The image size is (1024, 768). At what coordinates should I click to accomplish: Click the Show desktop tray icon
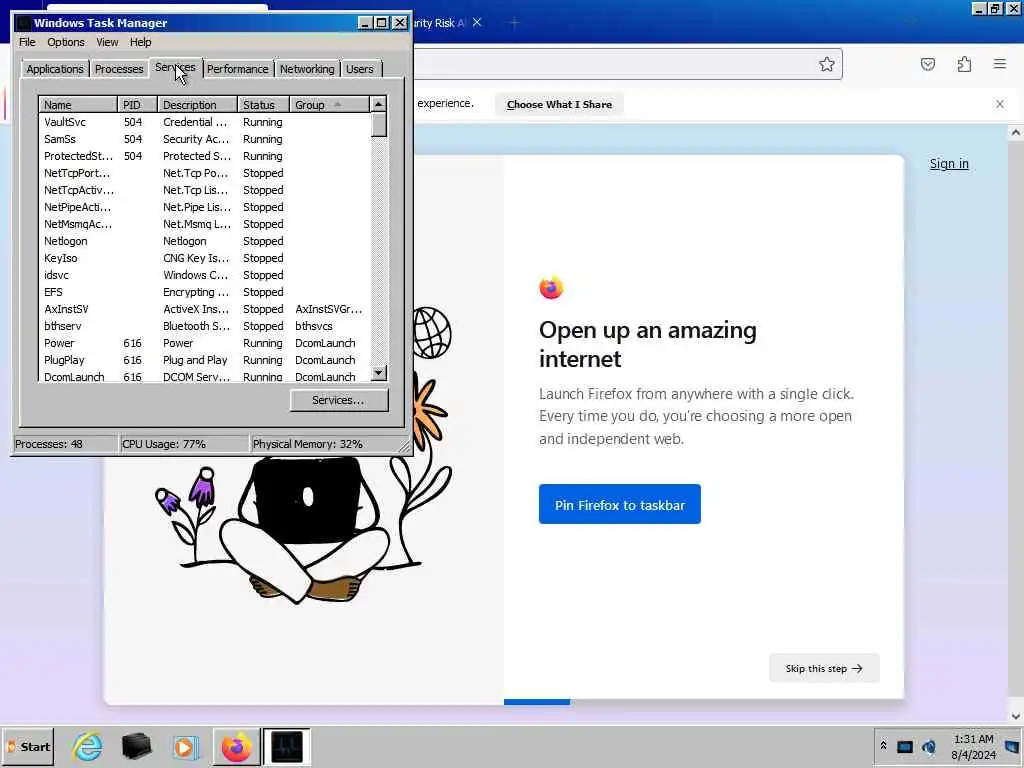click(x=1013, y=746)
